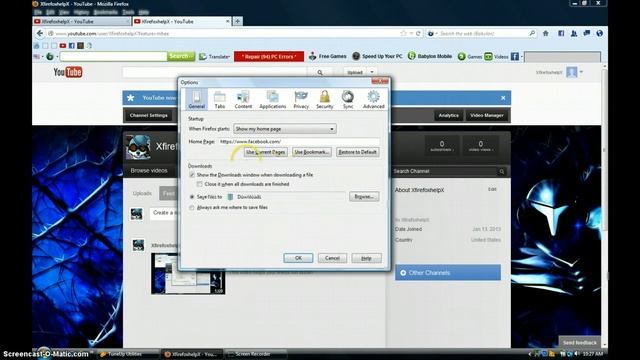Open the Screen Recorder taskbar item
The height and width of the screenshot is (360, 640).
click(x=255, y=354)
